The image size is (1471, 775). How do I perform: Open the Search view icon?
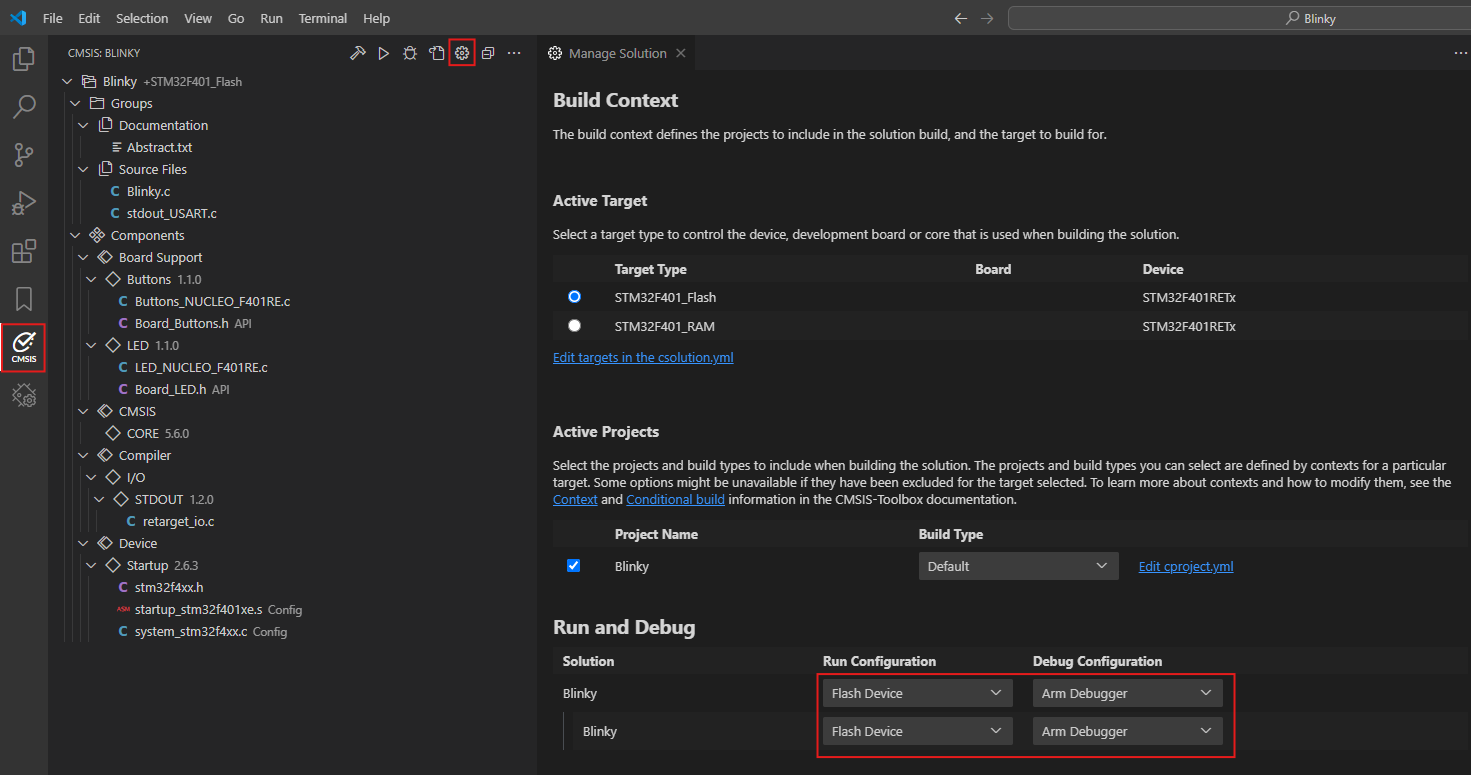click(24, 107)
